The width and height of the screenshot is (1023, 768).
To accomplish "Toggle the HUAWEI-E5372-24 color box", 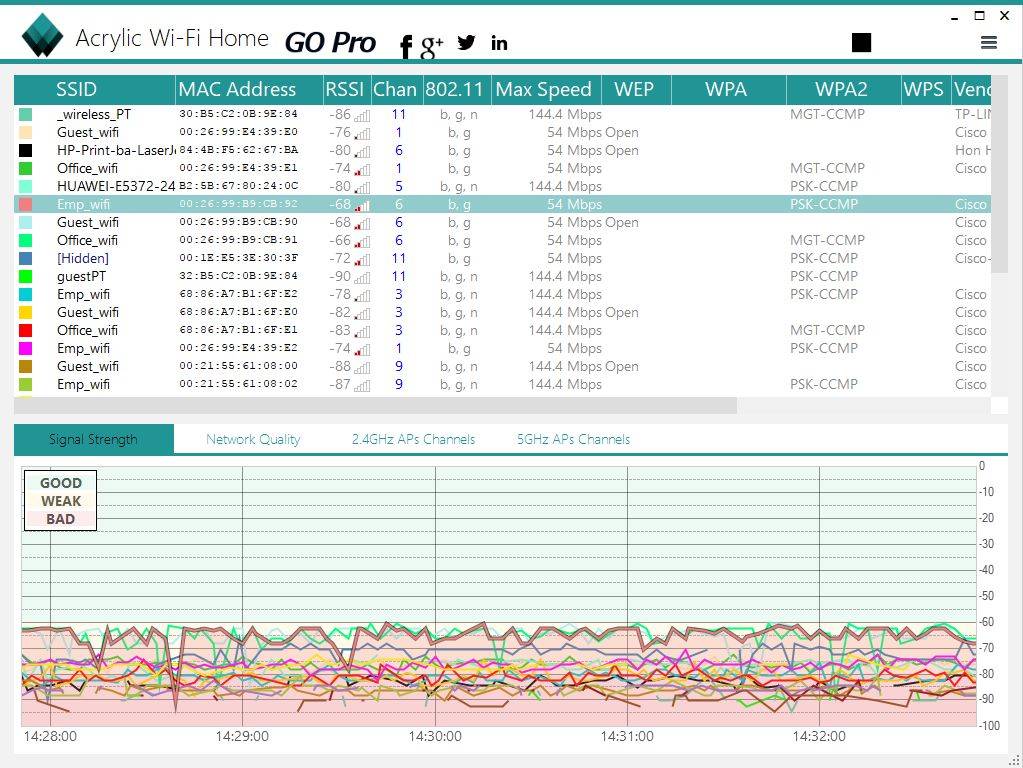I will (25, 187).
